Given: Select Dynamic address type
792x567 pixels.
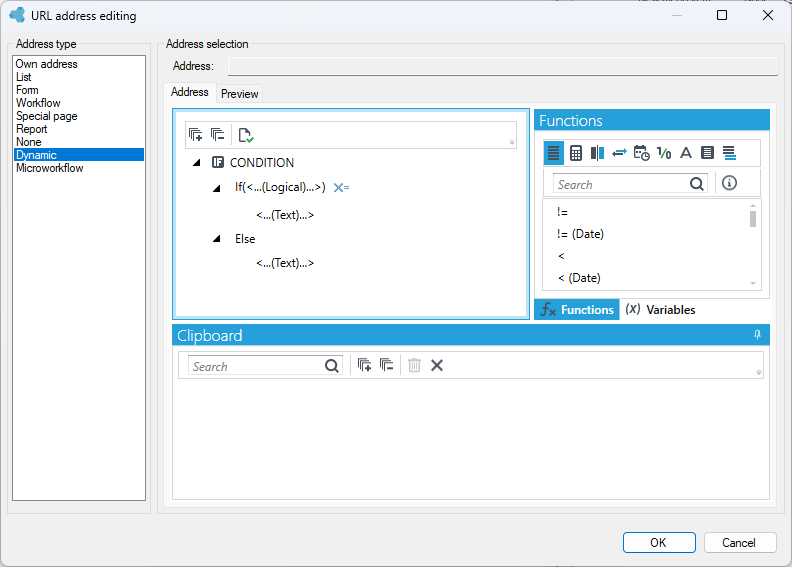Looking at the screenshot, I should coord(79,155).
